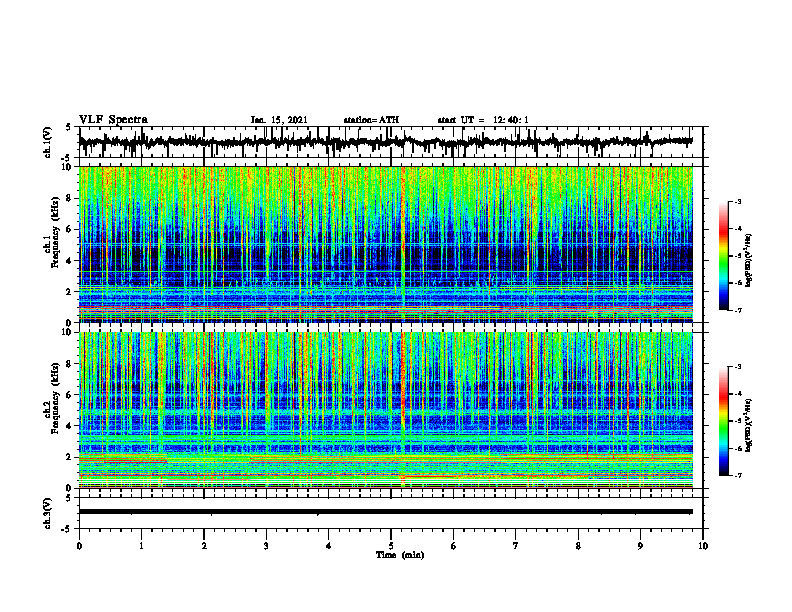
Task: Click the '-7' value on ch.2 color scale
Action: [x=737, y=476]
